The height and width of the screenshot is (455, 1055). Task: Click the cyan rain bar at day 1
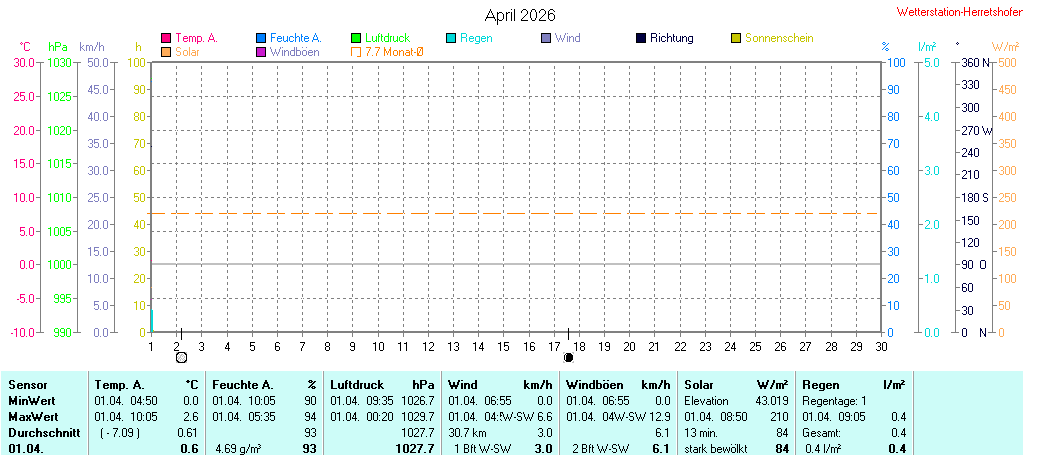point(152,320)
